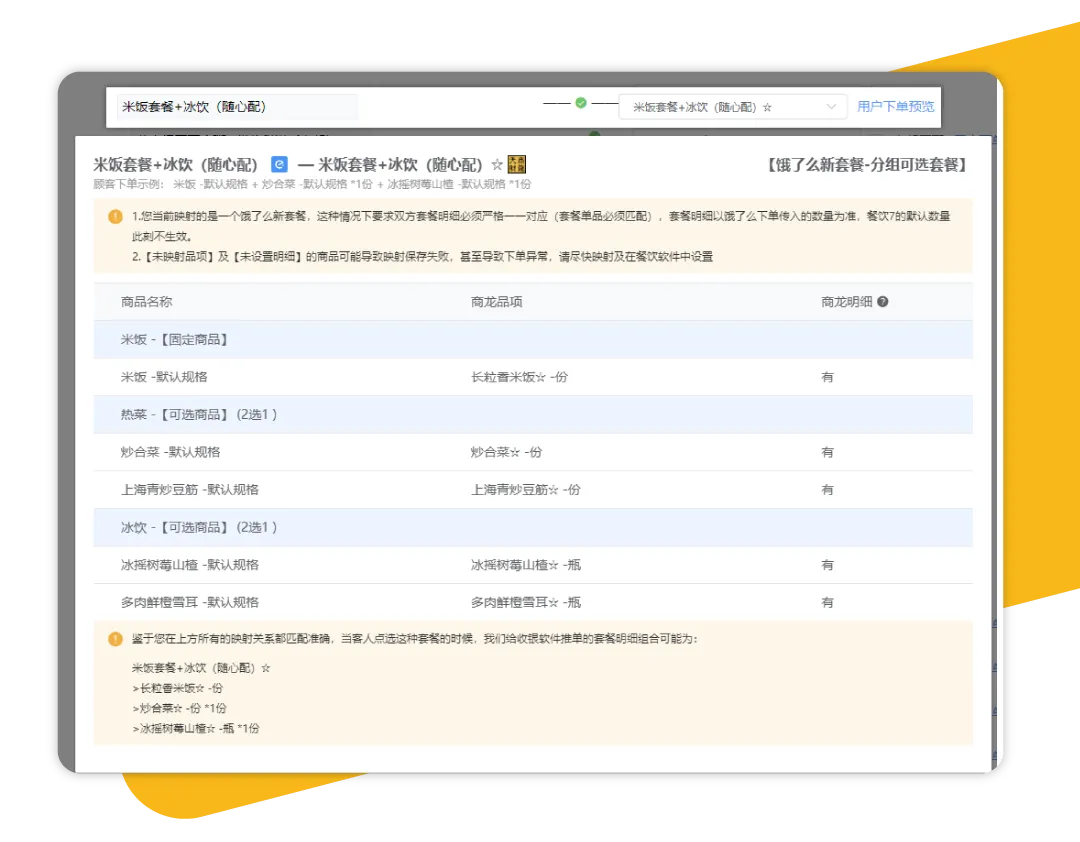Select the 热菜 -【可选商品】(2选1) group row
Image resolution: width=1080 pixels, height=842 pixels.
click(532, 415)
